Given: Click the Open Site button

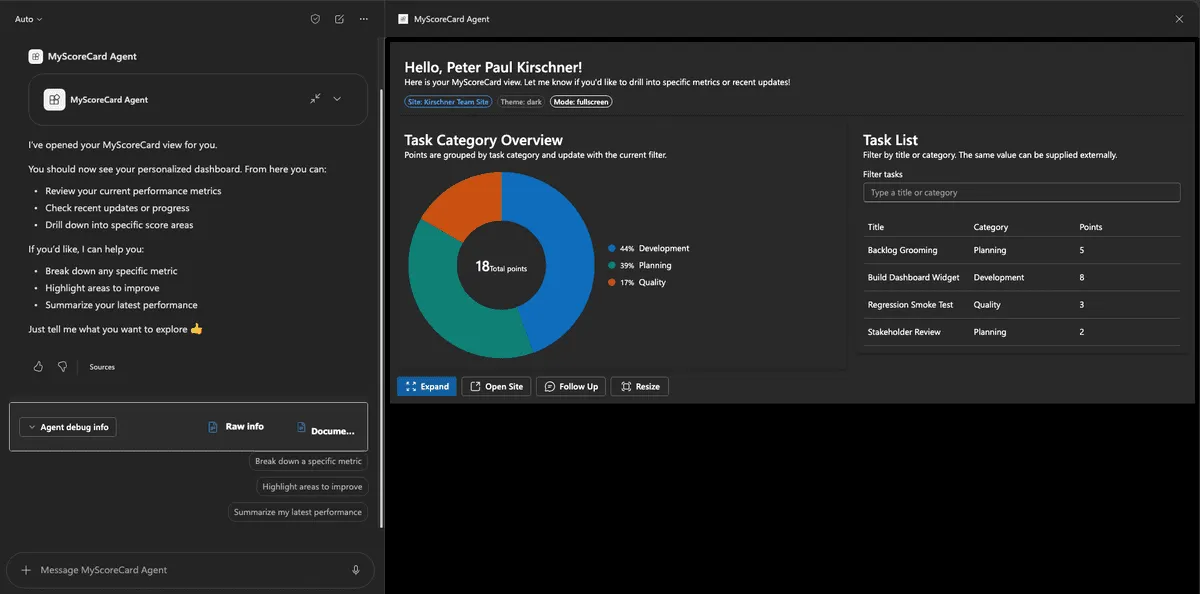Looking at the screenshot, I should (496, 386).
